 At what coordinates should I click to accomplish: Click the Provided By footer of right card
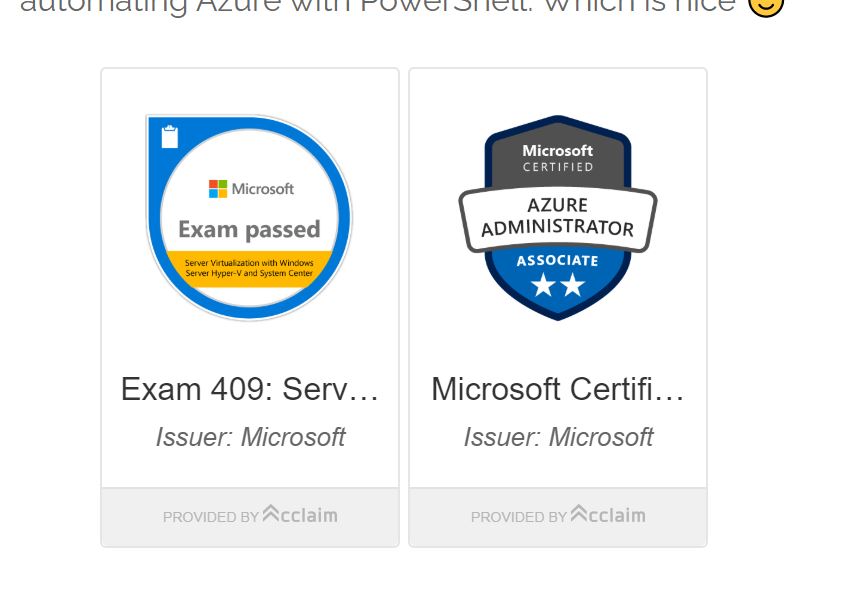pyautogui.click(x=558, y=517)
